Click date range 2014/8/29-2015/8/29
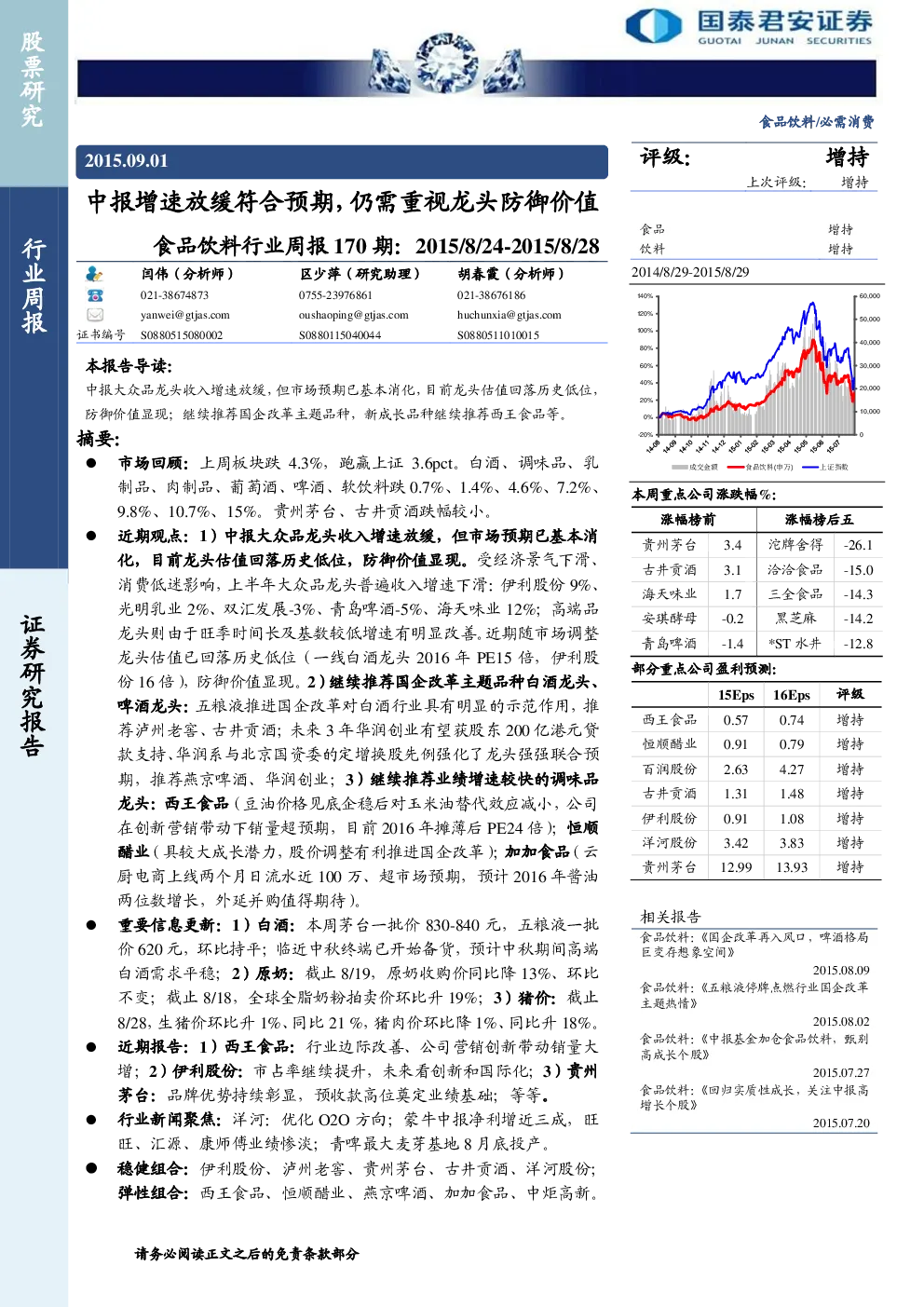The image size is (924, 1307). click(x=690, y=272)
